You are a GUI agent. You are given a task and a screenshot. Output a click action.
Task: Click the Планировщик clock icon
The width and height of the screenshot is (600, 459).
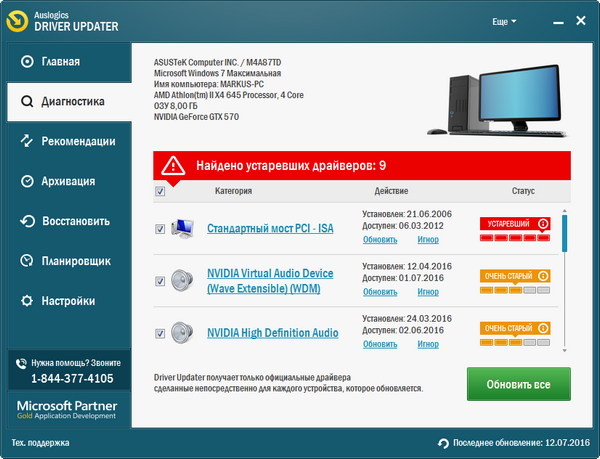tap(26, 261)
